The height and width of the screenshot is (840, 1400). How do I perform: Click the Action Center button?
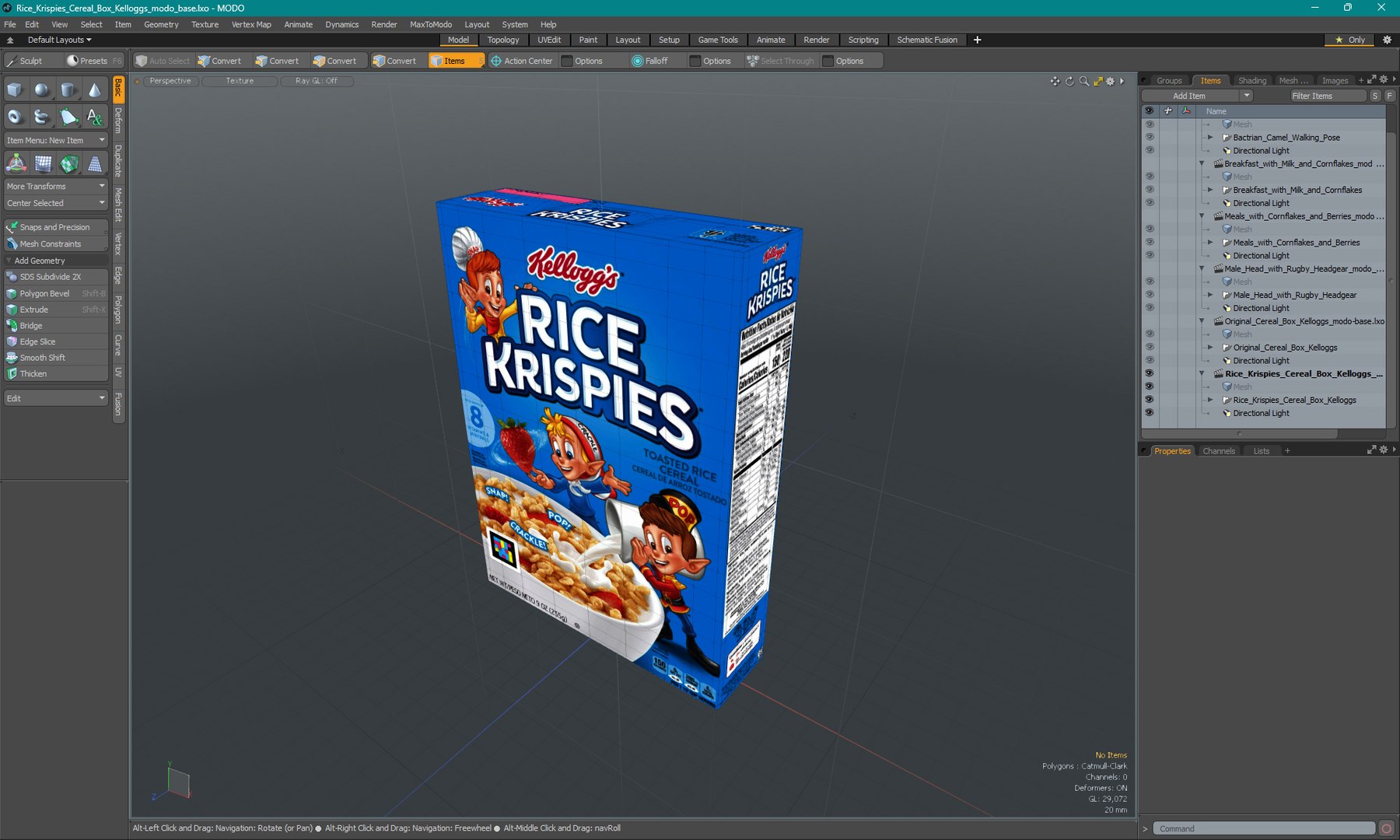coord(521,61)
